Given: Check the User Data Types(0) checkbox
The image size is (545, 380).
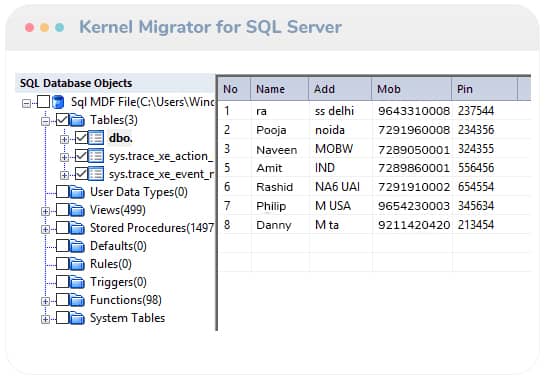Looking at the screenshot, I should tap(62, 192).
